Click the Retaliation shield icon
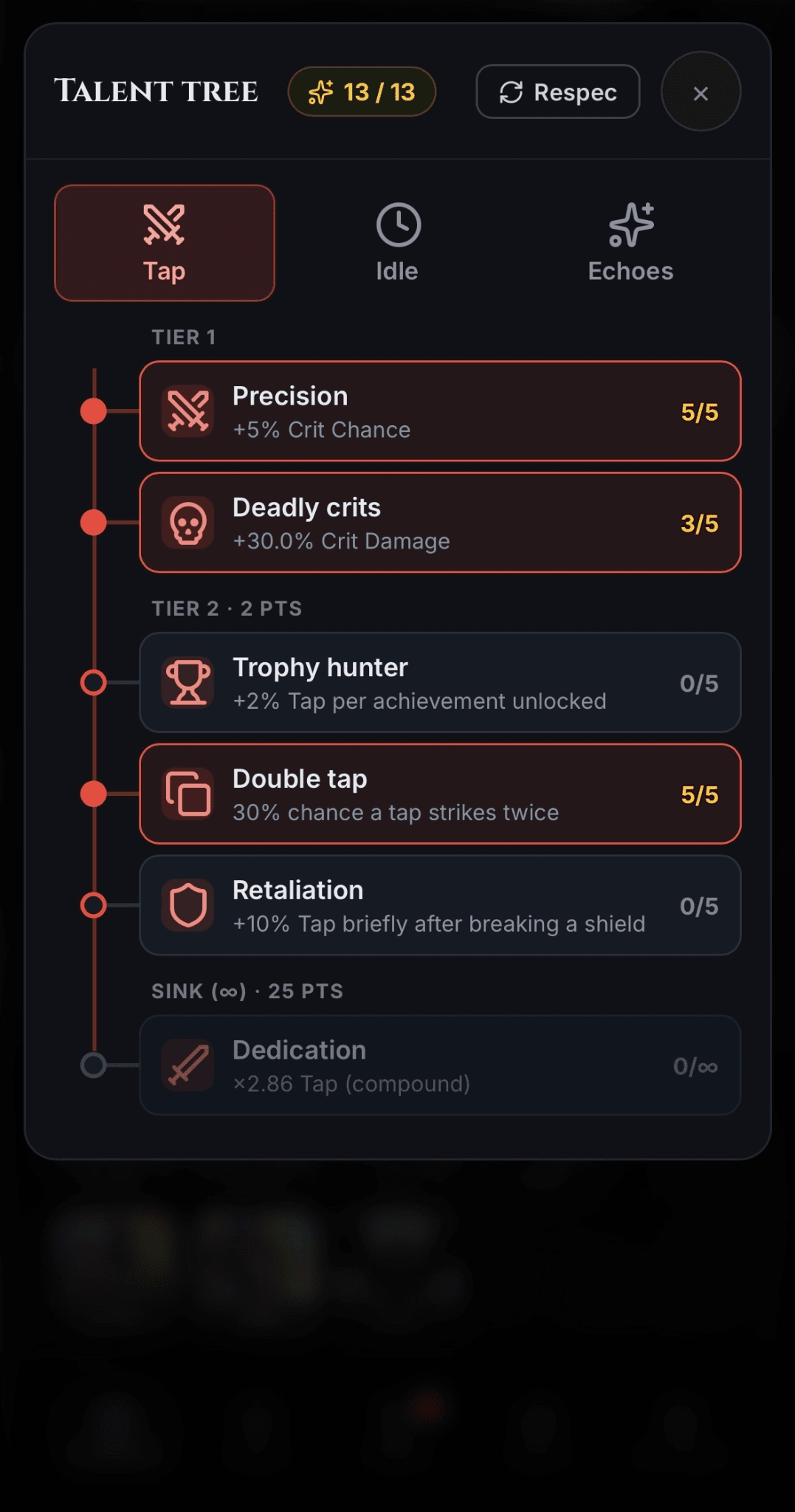 [187, 906]
